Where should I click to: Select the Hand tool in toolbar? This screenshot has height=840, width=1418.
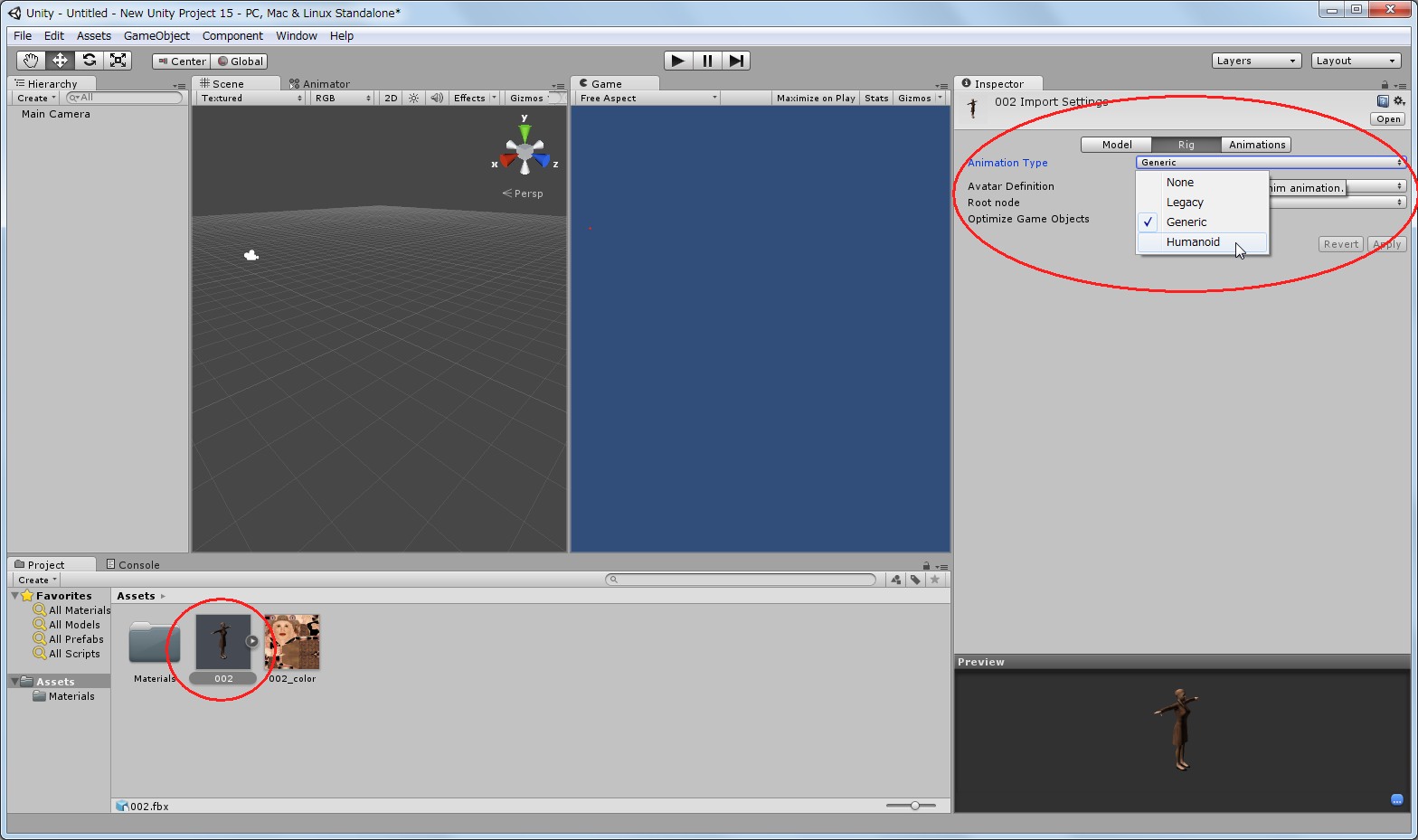(31, 61)
